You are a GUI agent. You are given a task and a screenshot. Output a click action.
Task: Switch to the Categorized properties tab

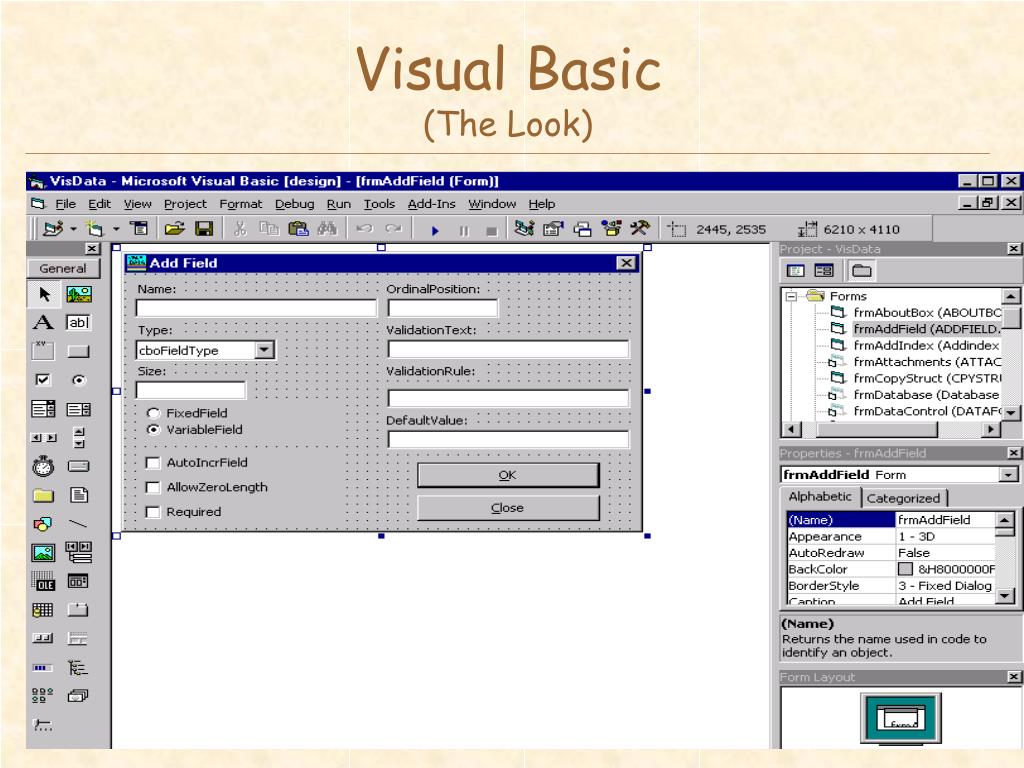coord(903,498)
